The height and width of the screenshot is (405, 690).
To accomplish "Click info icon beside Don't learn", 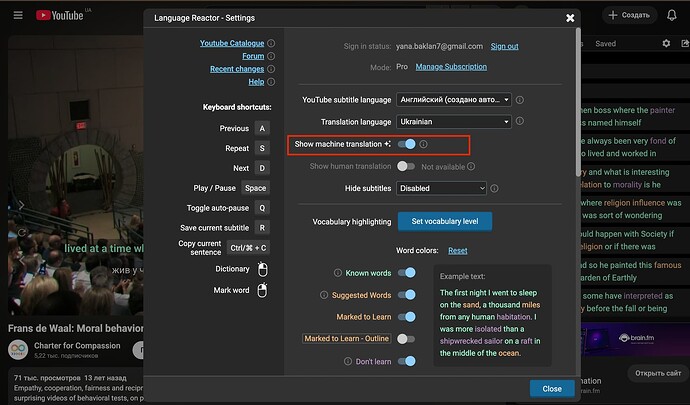I will 348,361.
